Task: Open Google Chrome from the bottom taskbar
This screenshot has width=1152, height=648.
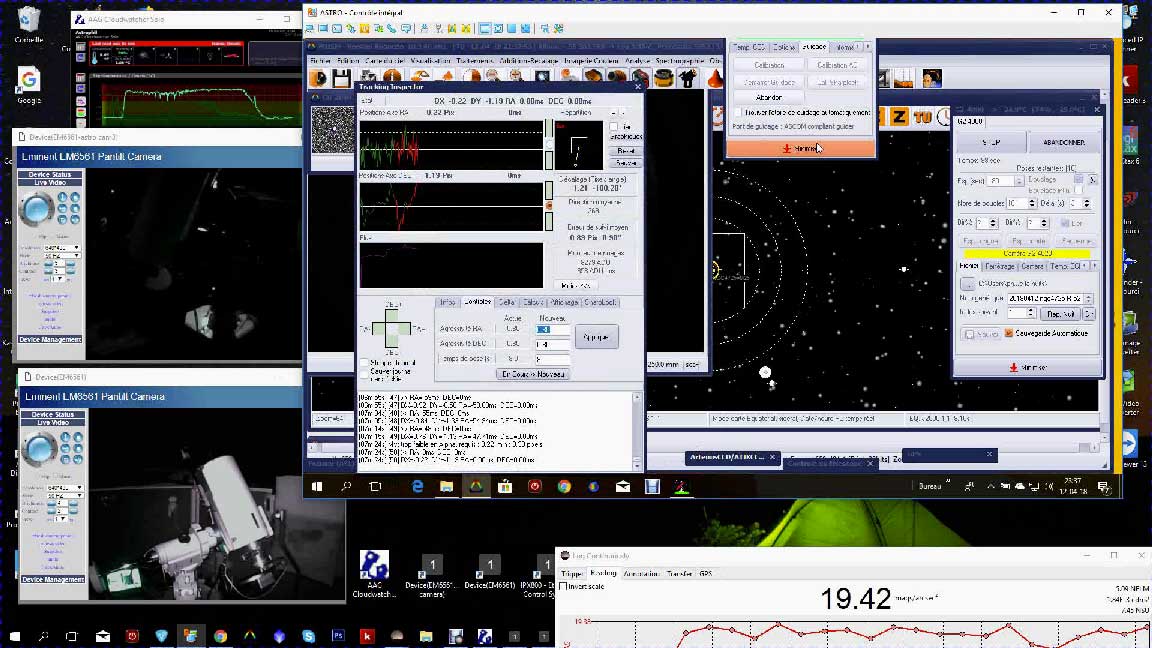Action: (x=220, y=636)
